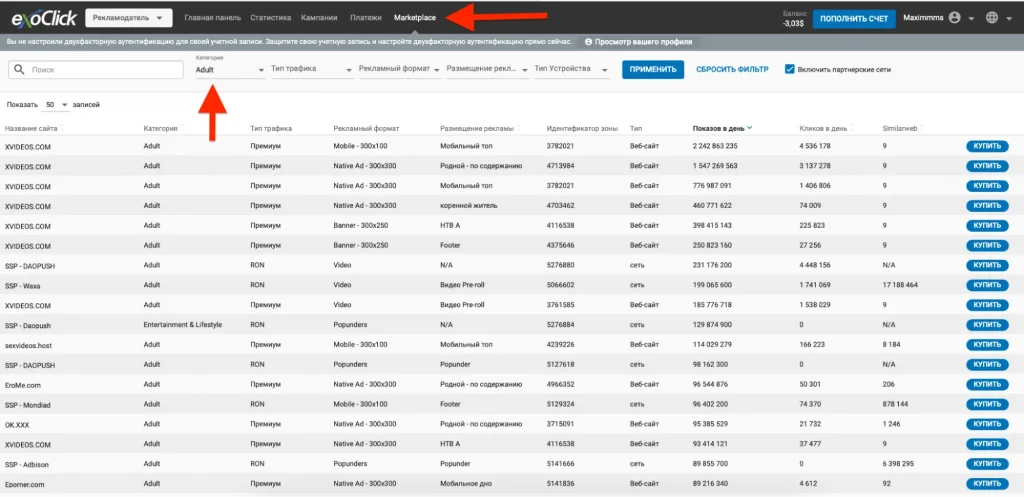Click site name EroMe.com
The height and width of the screenshot is (497, 1024).
pyautogui.click(x=22, y=385)
